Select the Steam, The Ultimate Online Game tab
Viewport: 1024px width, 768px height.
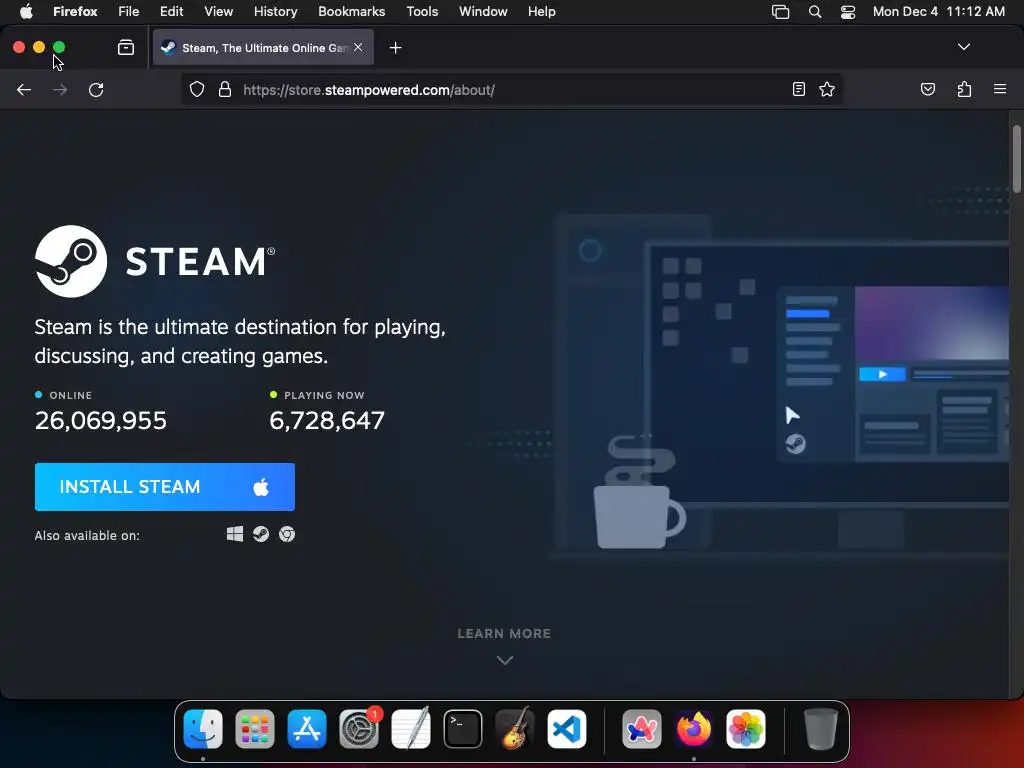[263, 48]
